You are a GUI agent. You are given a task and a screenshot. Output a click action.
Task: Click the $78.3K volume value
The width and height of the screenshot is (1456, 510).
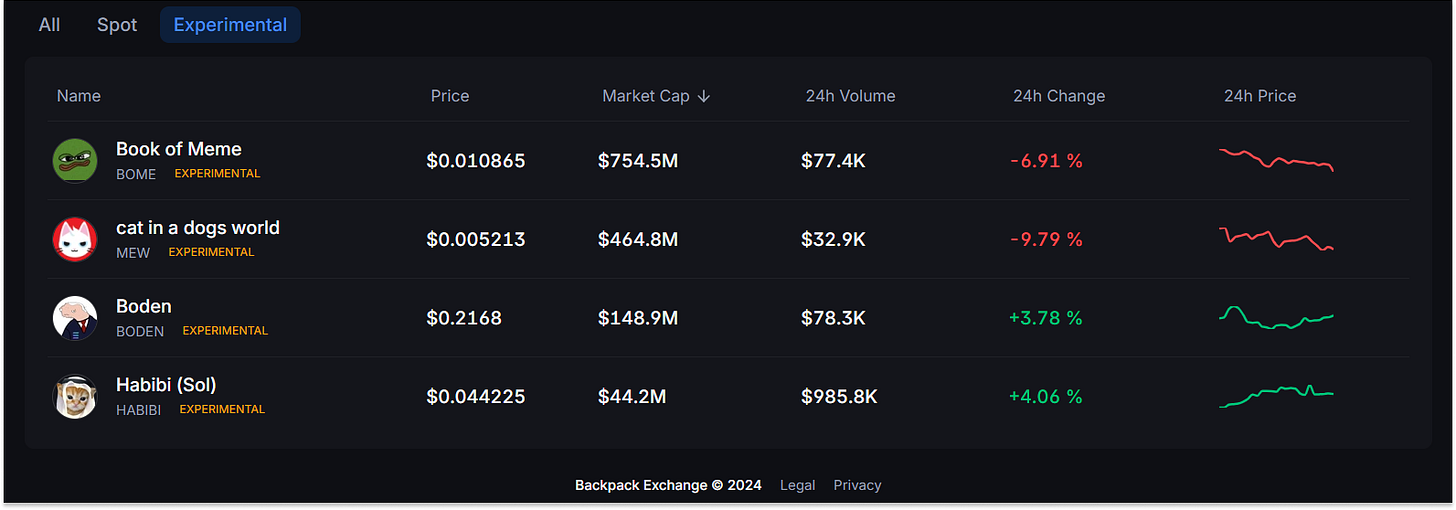[x=833, y=318]
